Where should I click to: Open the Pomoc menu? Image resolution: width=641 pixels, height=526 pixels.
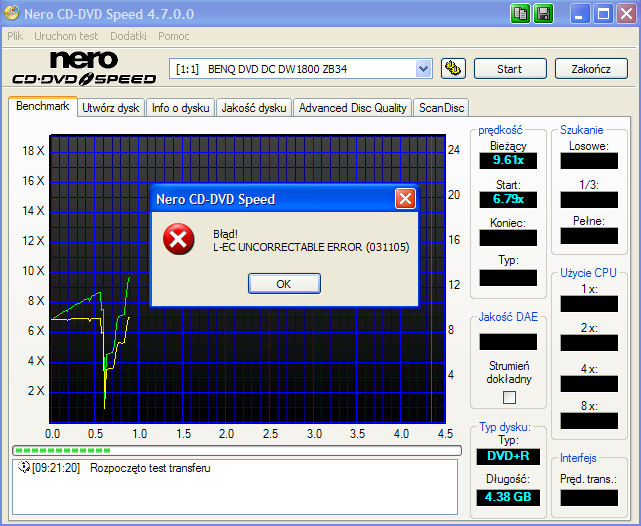(174, 36)
